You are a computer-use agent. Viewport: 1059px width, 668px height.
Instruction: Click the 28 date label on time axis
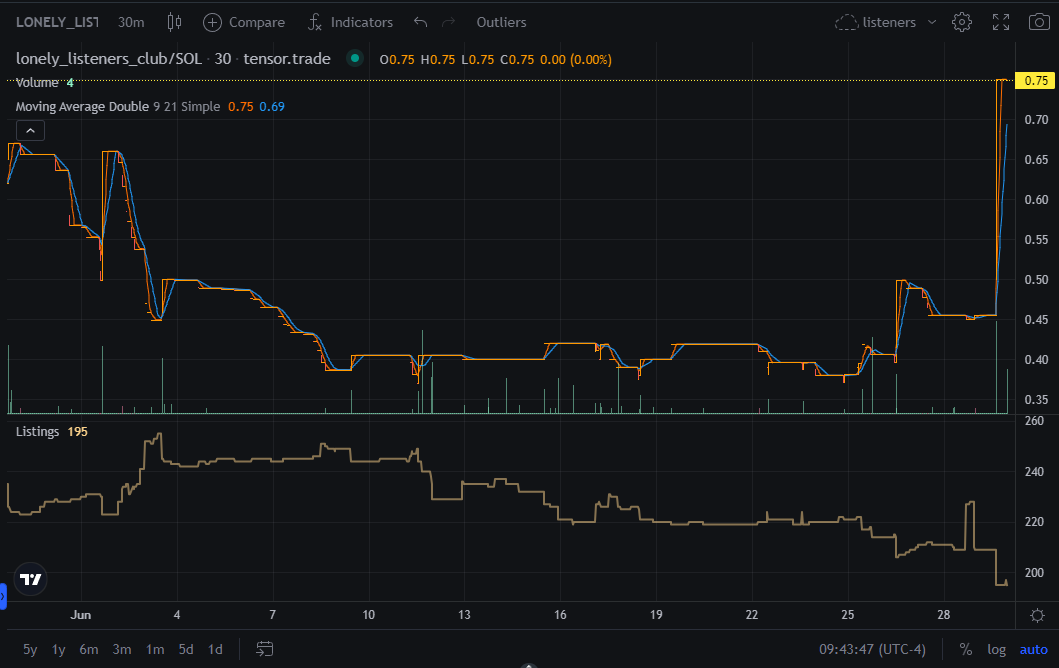coord(944,615)
